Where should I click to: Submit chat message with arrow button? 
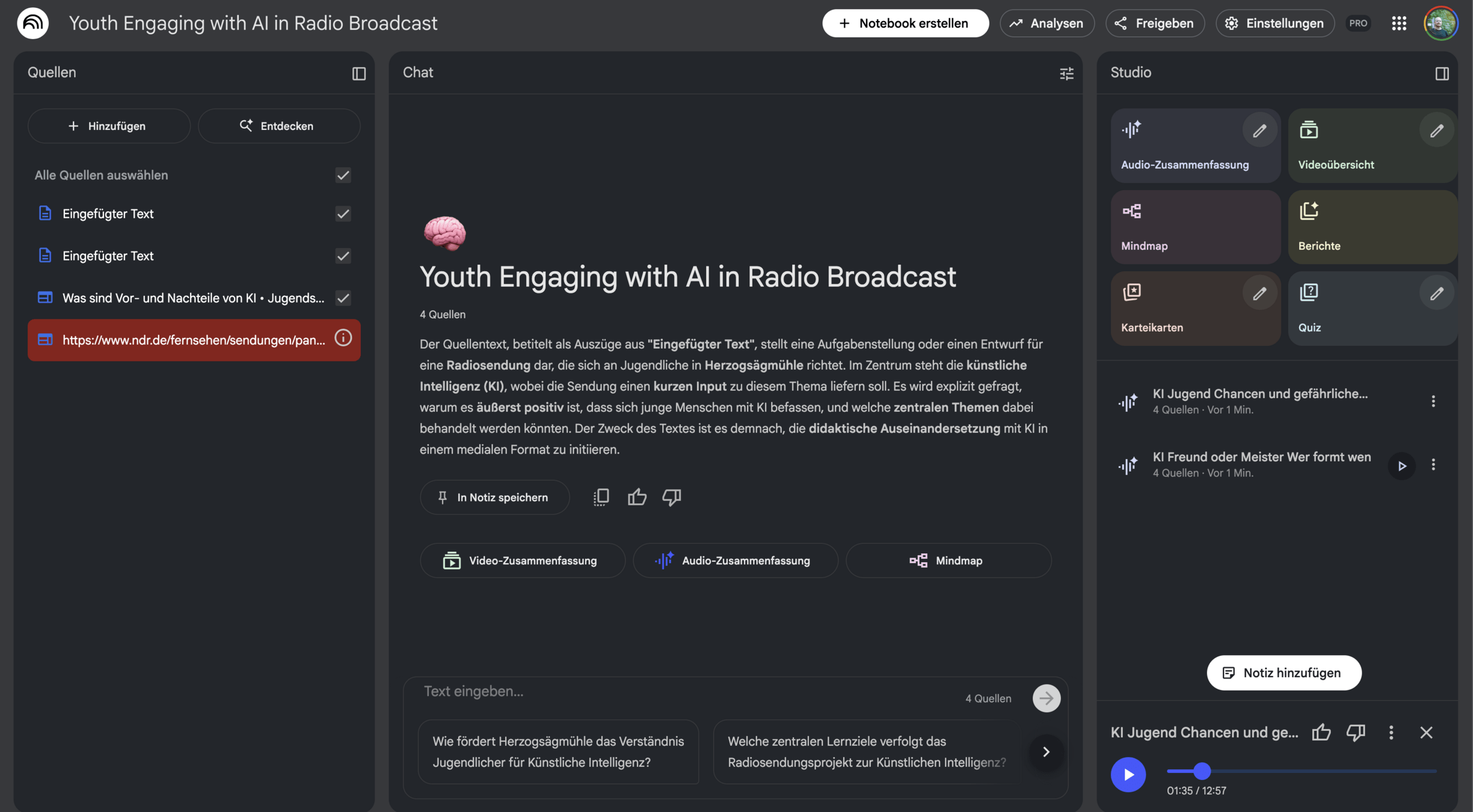point(1046,698)
